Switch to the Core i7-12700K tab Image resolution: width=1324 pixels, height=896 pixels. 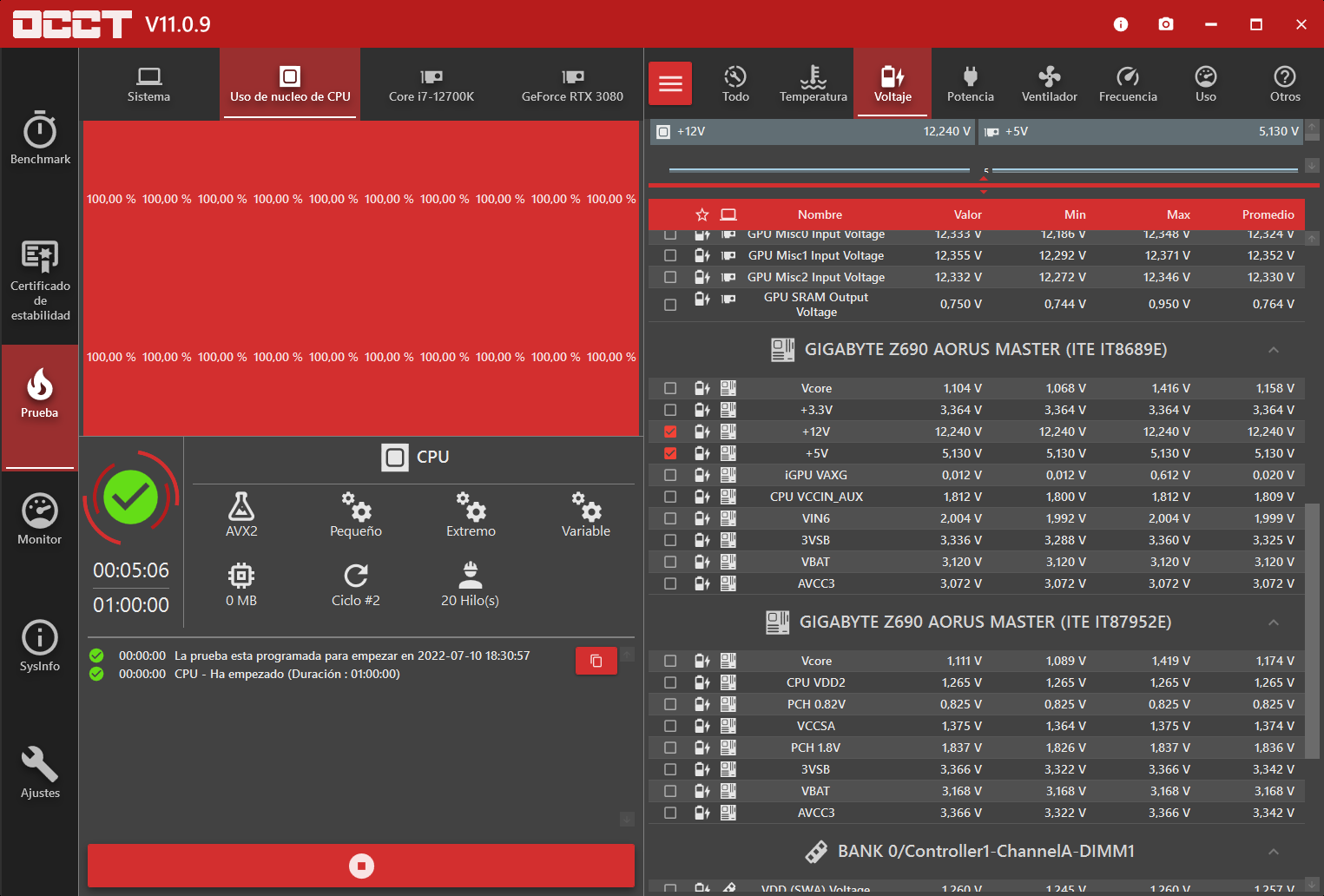pos(431,84)
